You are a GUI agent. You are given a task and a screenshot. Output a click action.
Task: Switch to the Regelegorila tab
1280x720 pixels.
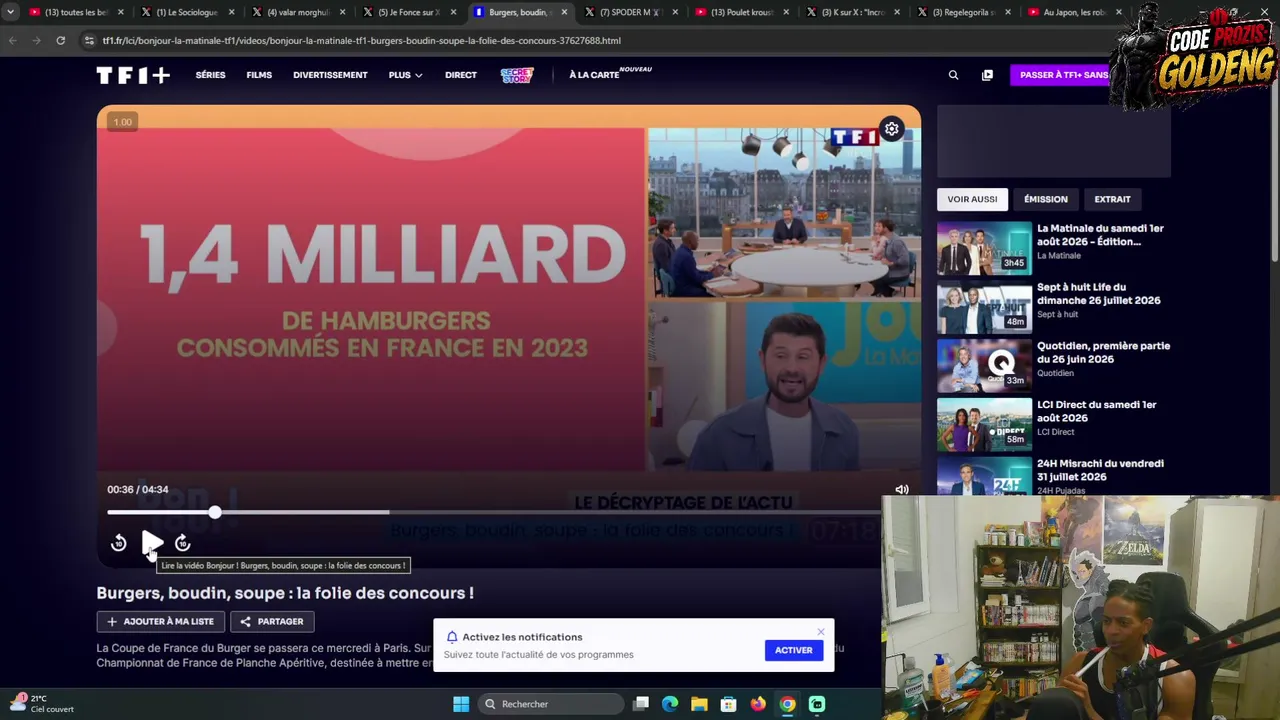964,12
